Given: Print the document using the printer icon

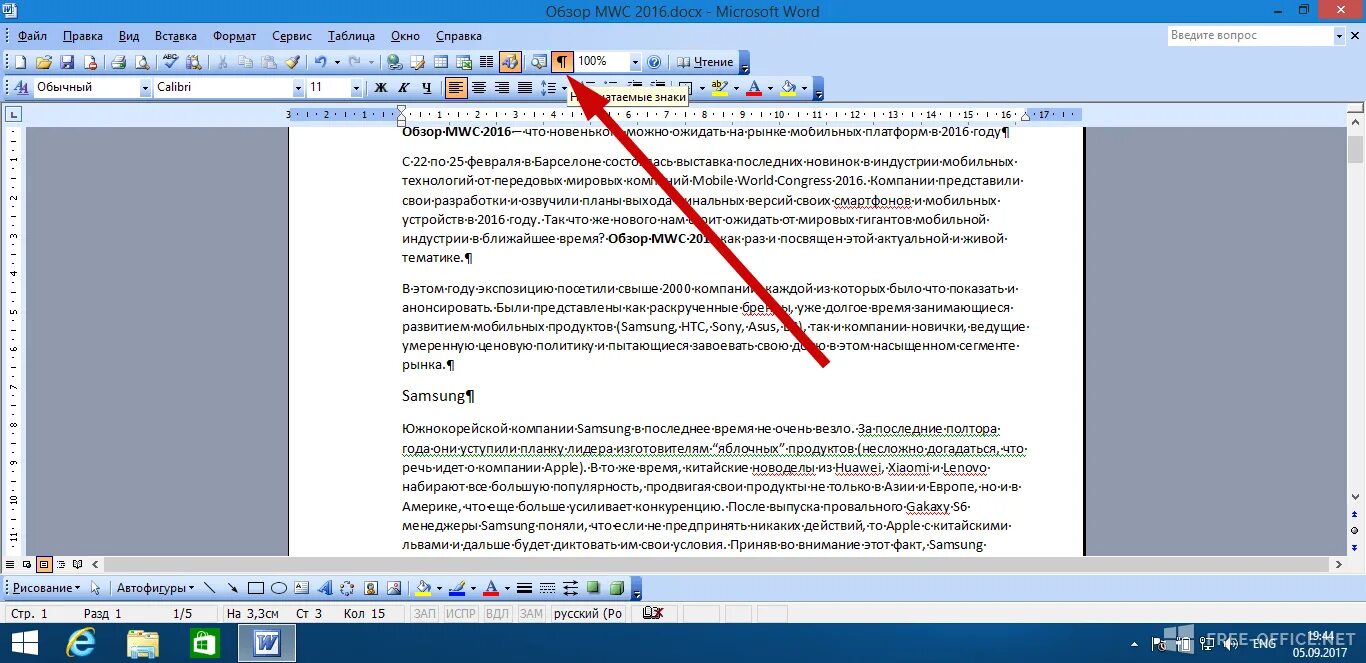Looking at the screenshot, I should tap(118, 62).
